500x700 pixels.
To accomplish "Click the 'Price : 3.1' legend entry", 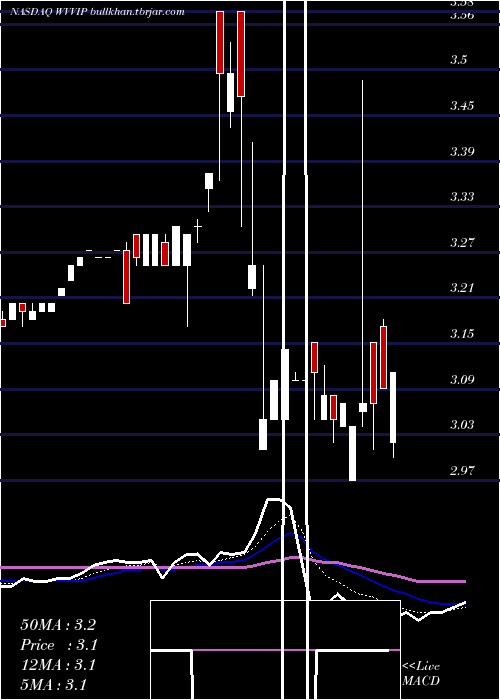I will point(59,645).
